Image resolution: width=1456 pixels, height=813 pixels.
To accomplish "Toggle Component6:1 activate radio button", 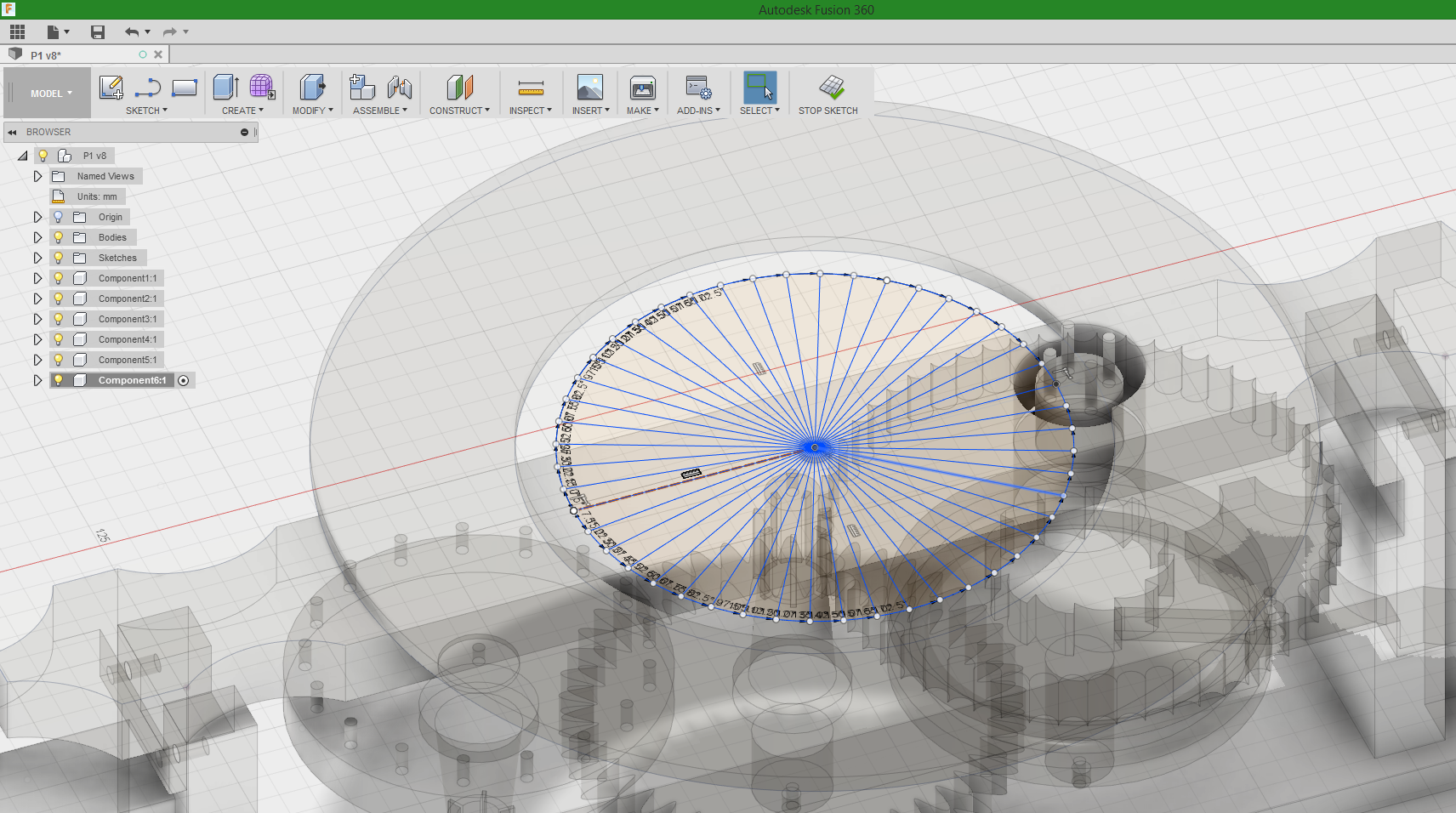I will pyautogui.click(x=183, y=380).
